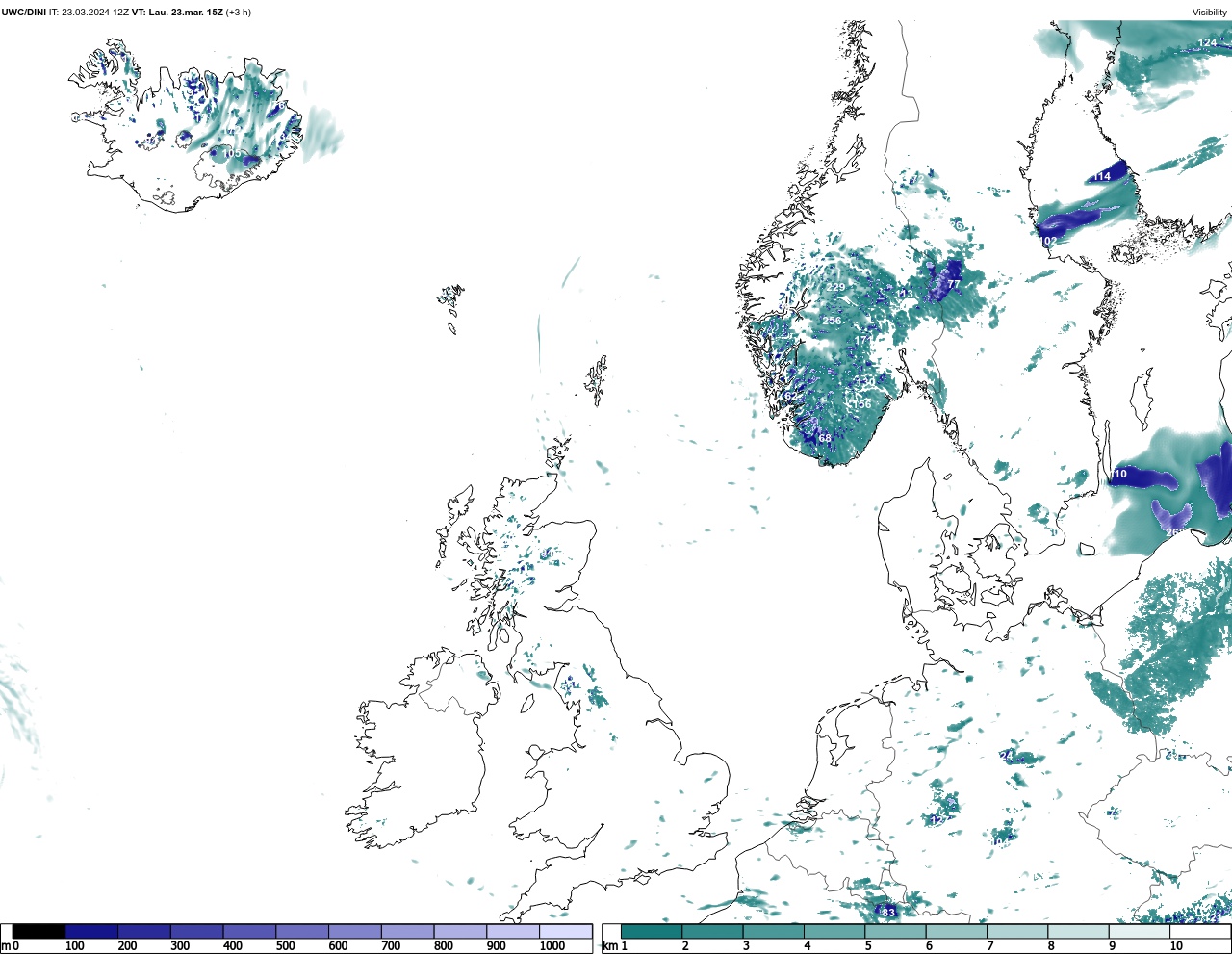Click the 600–700 m lavender swatch
1232x954 pixels.
tap(355, 931)
